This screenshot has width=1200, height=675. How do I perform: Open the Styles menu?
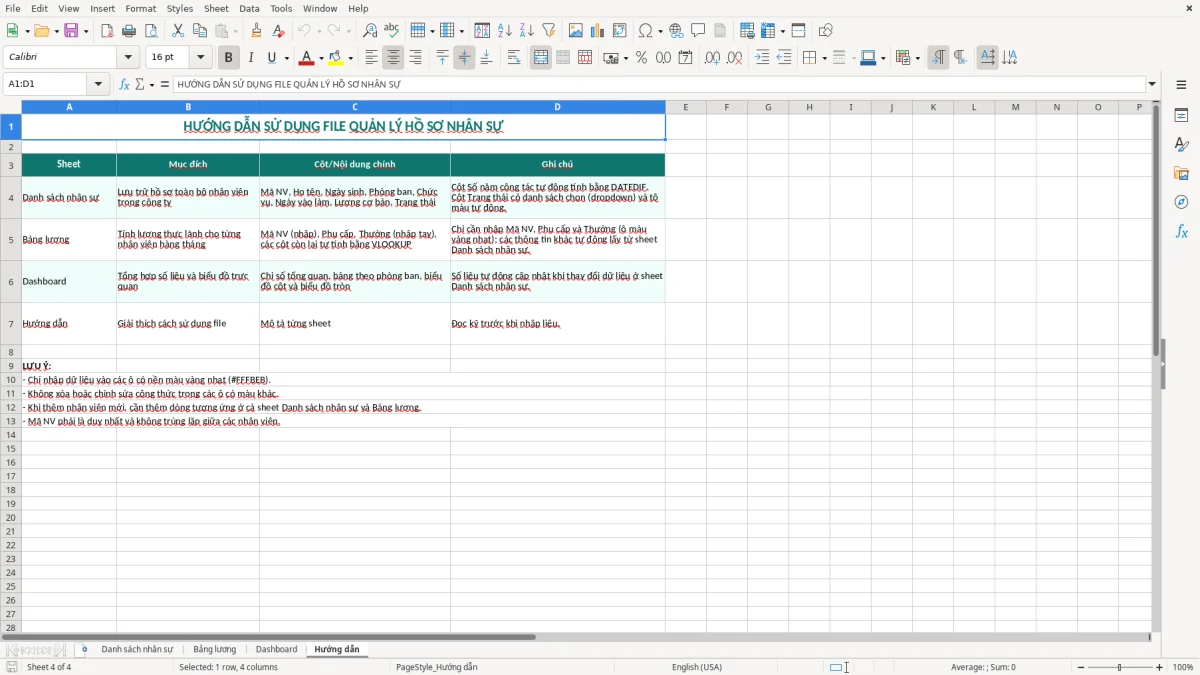[180, 8]
